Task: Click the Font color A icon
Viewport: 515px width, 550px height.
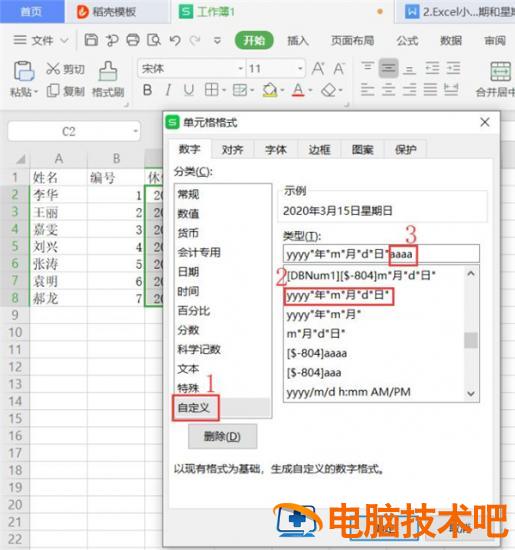Action: pyautogui.click(x=298, y=90)
